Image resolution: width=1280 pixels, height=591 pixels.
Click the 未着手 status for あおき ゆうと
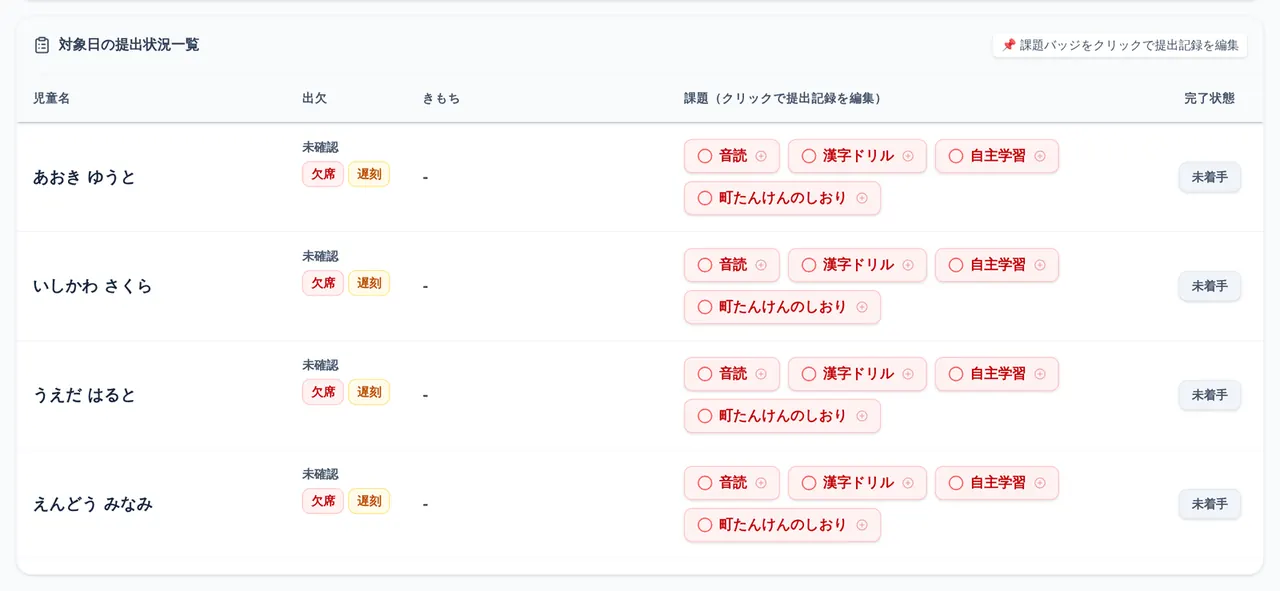click(x=1210, y=177)
